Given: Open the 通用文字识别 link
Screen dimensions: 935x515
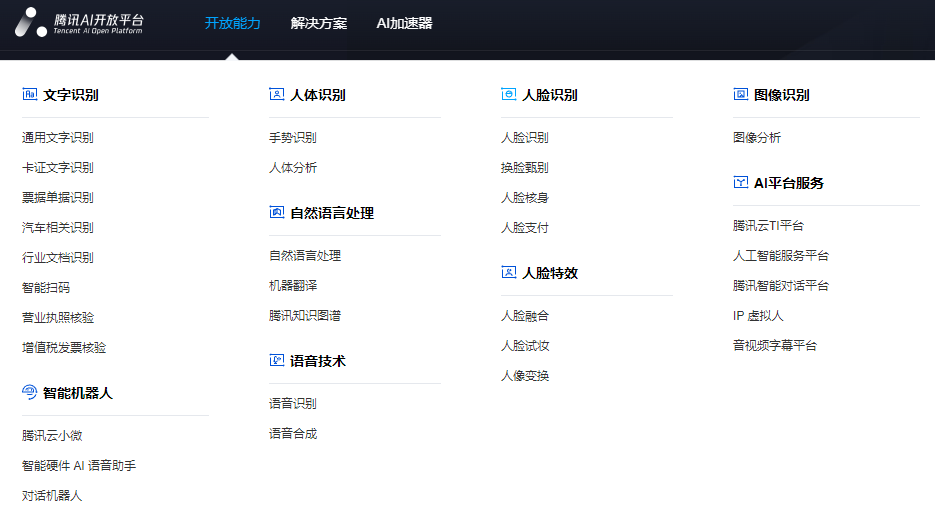Looking at the screenshot, I should click(x=58, y=138).
